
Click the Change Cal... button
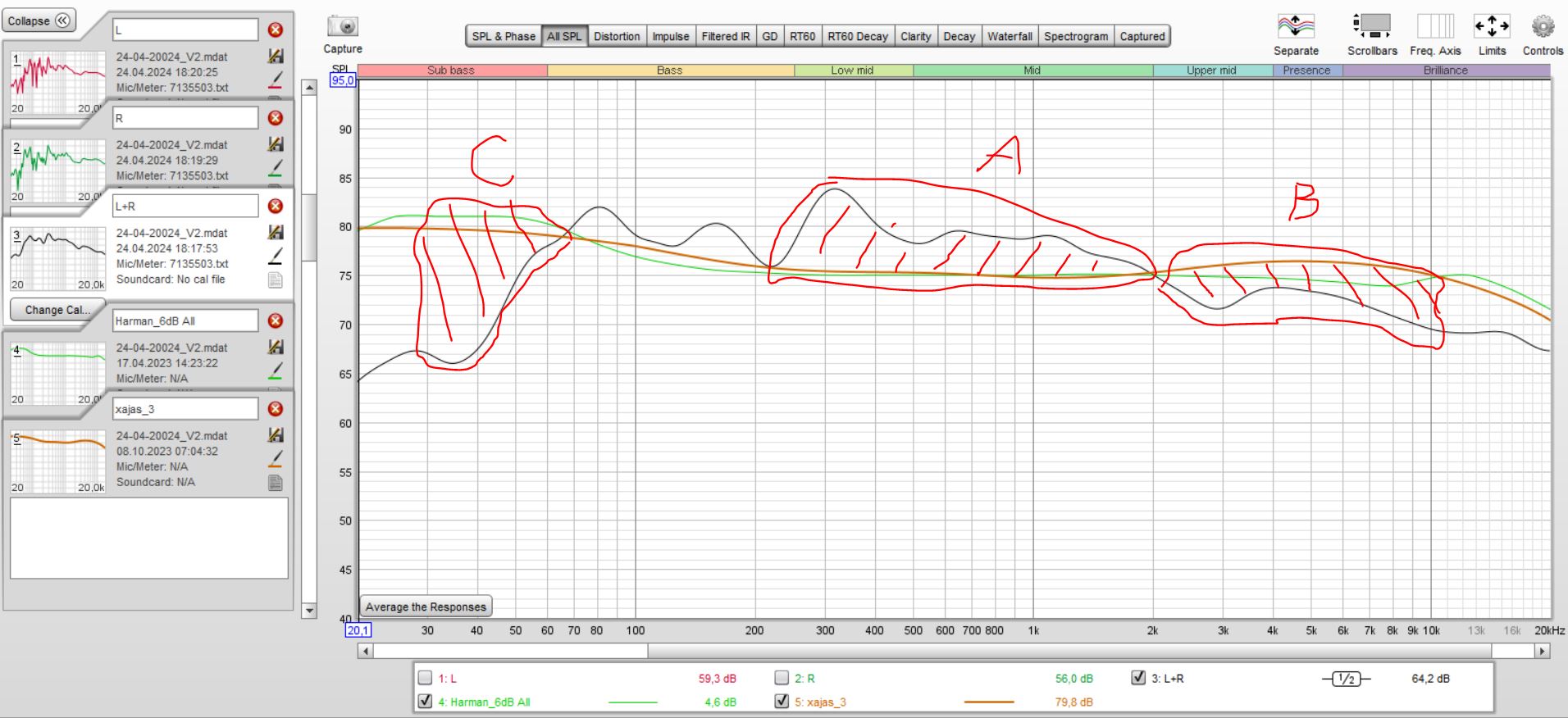click(56, 310)
